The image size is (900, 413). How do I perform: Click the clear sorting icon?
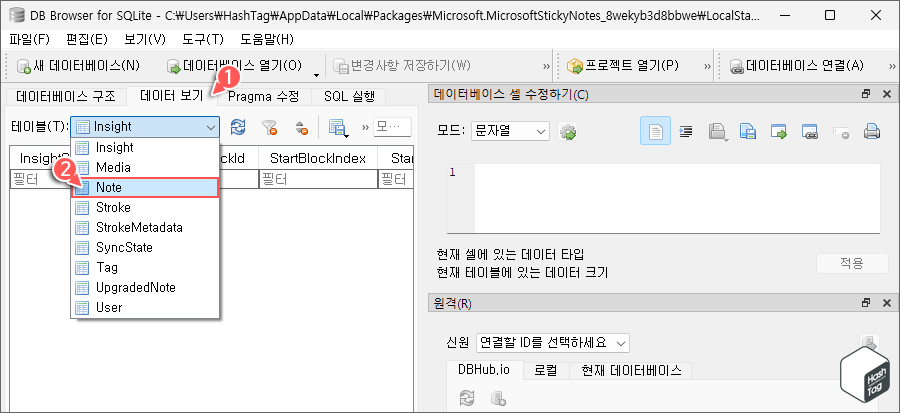[301, 127]
